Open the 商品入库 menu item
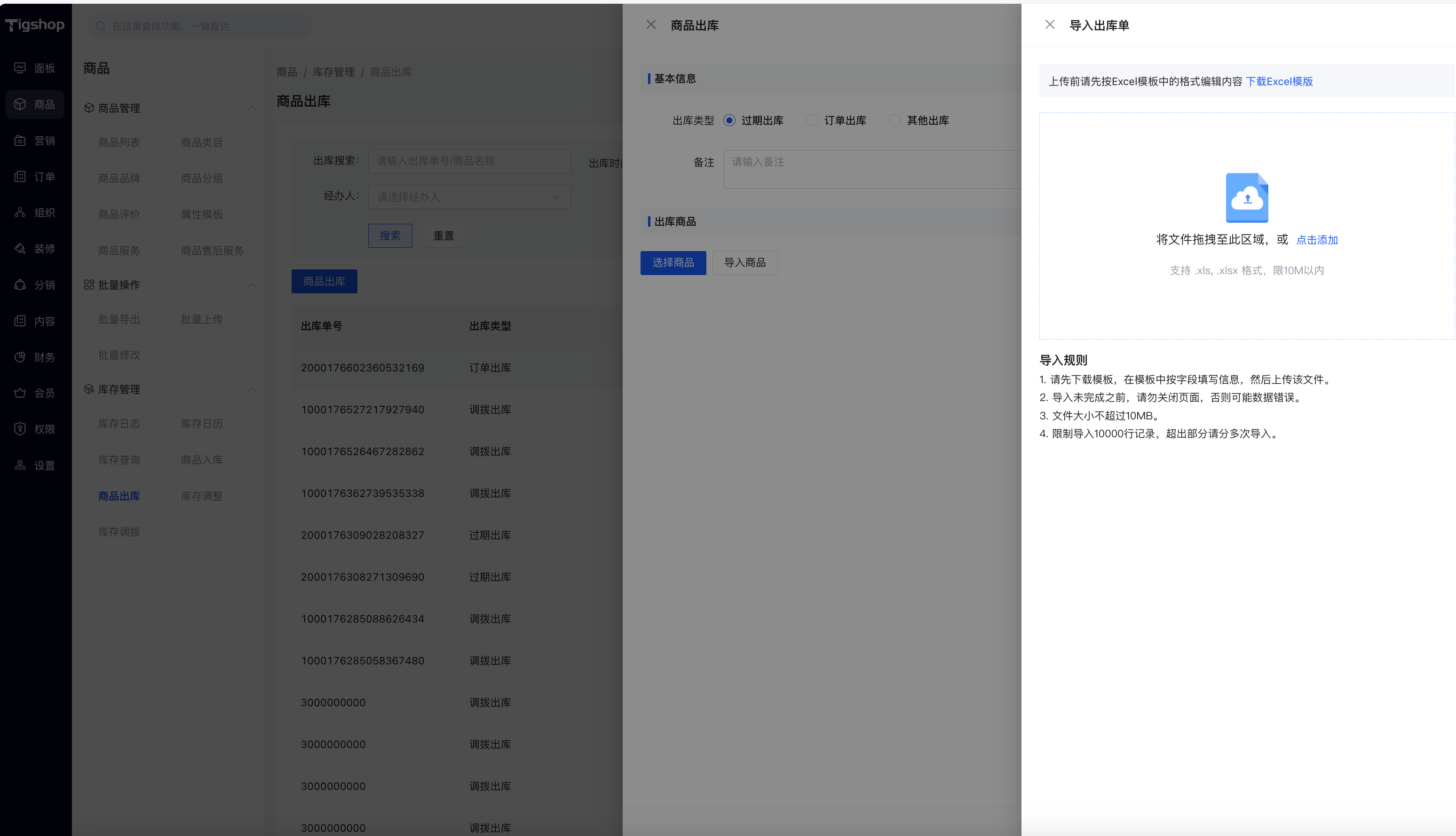Image resolution: width=1456 pixels, height=836 pixels. tap(202, 460)
